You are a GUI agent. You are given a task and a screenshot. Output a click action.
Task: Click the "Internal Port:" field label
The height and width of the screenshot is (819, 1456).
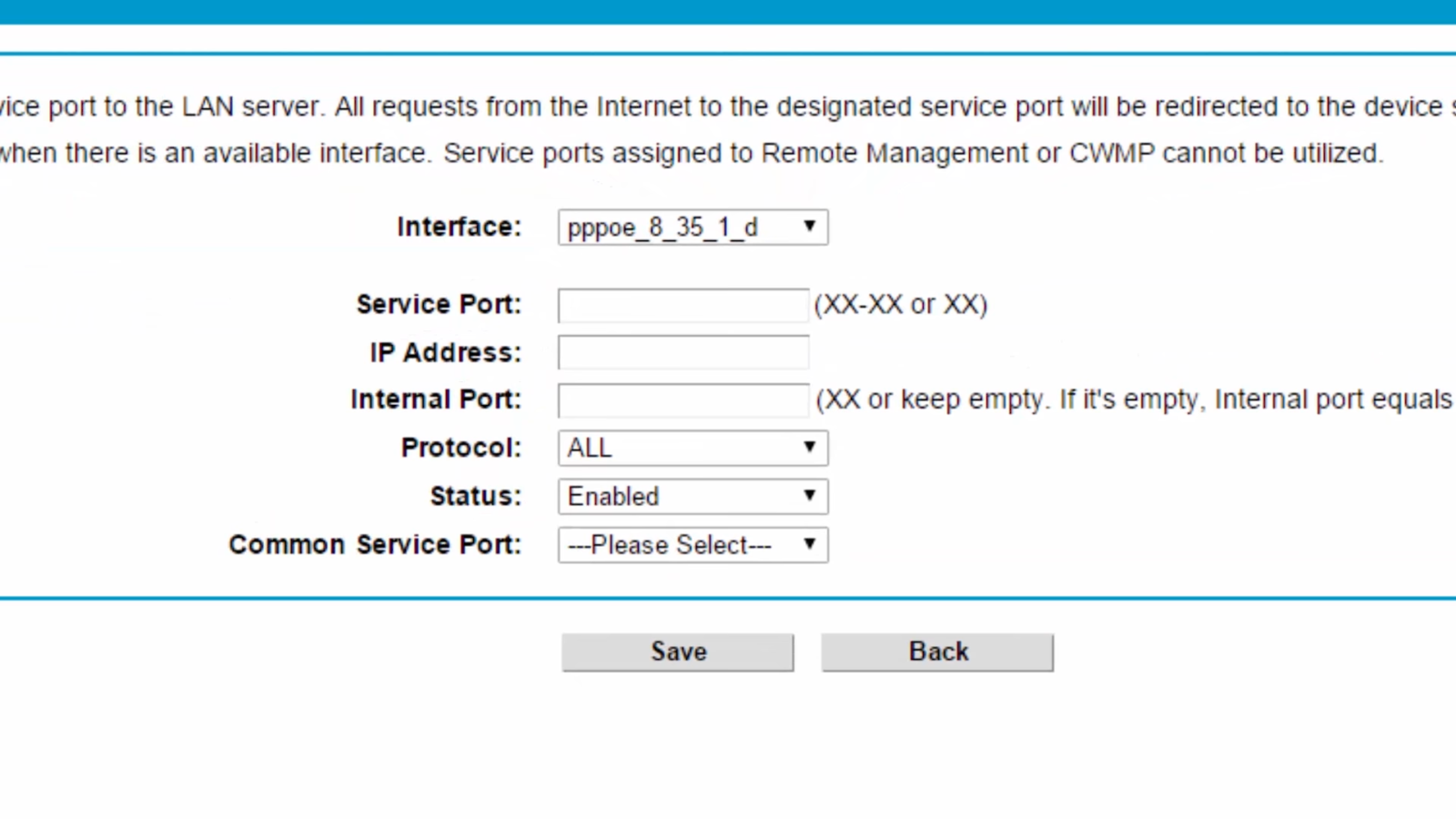coord(436,399)
